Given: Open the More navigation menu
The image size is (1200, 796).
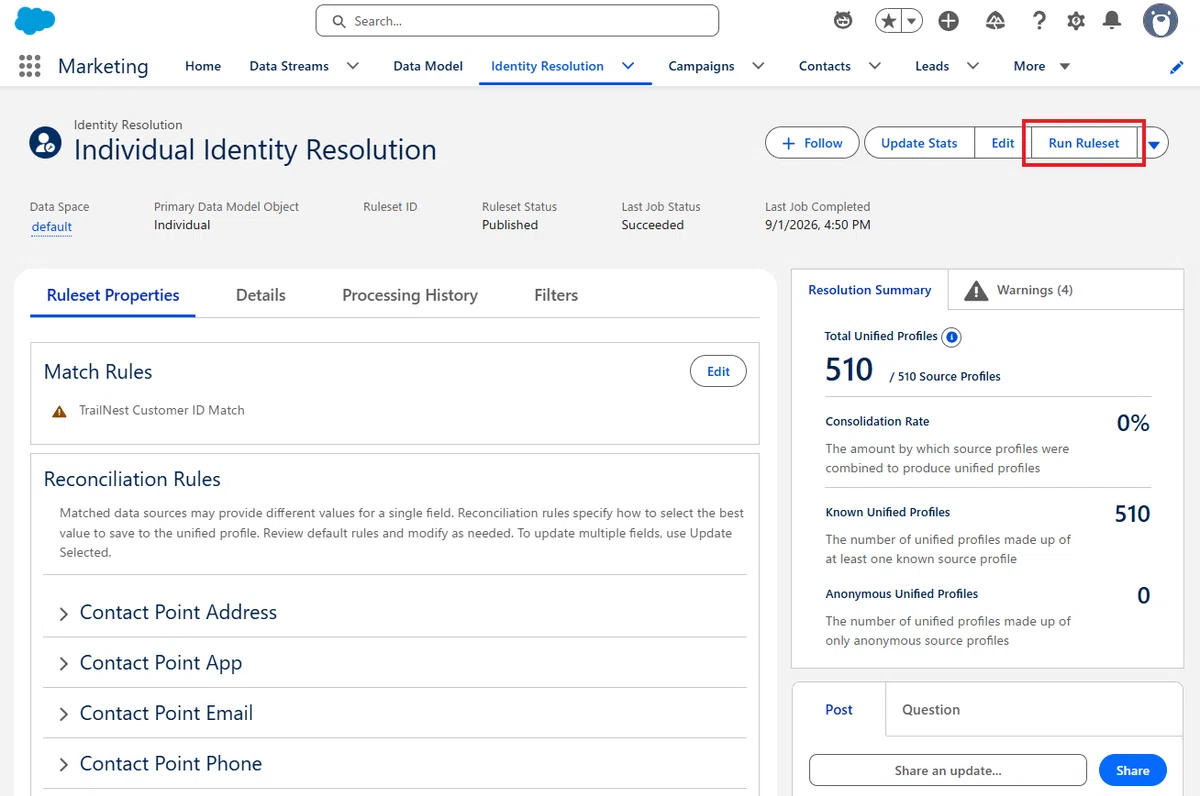Looking at the screenshot, I should tap(1042, 66).
